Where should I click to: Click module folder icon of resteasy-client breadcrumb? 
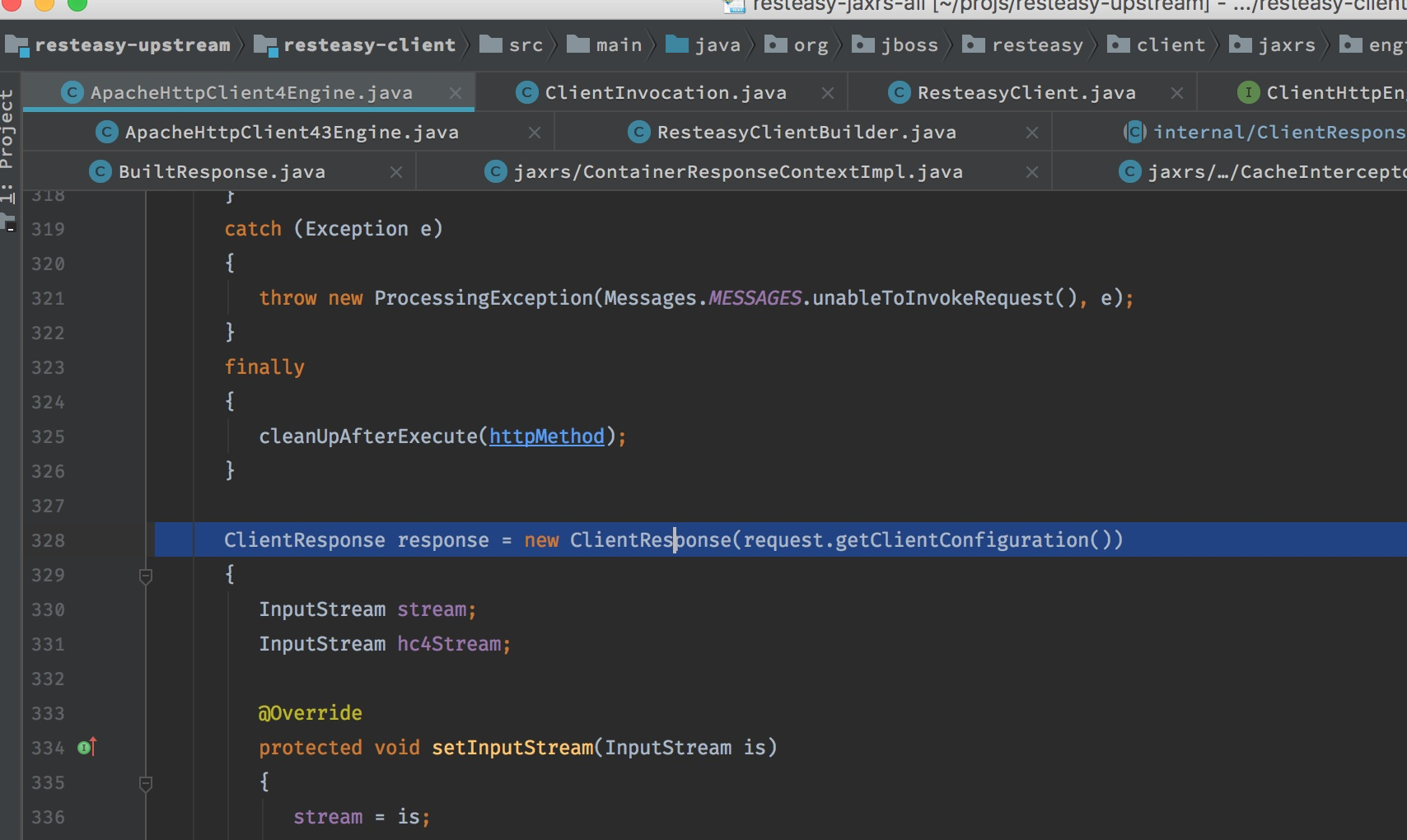pos(265,45)
